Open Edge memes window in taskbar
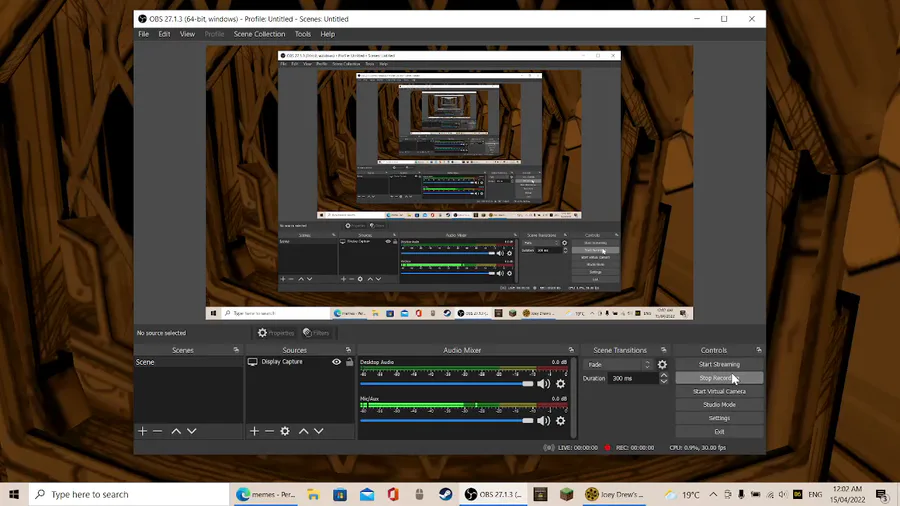Viewport: 900px width, 506px height. [x=266, y=494]
